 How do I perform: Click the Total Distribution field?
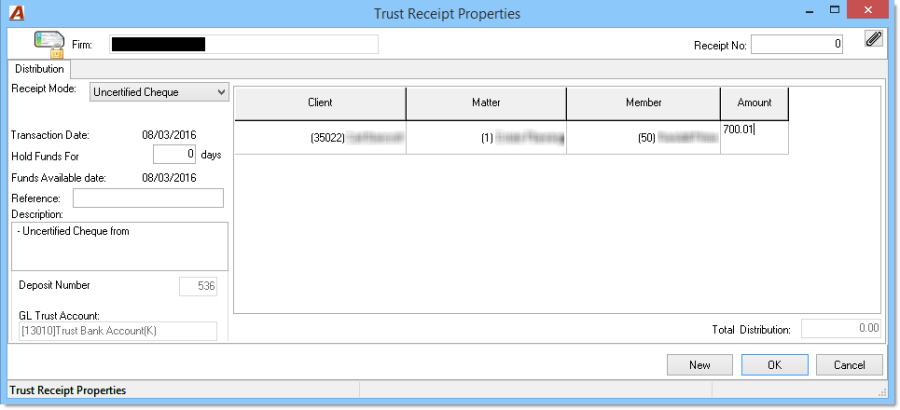[x=841, y=329]
